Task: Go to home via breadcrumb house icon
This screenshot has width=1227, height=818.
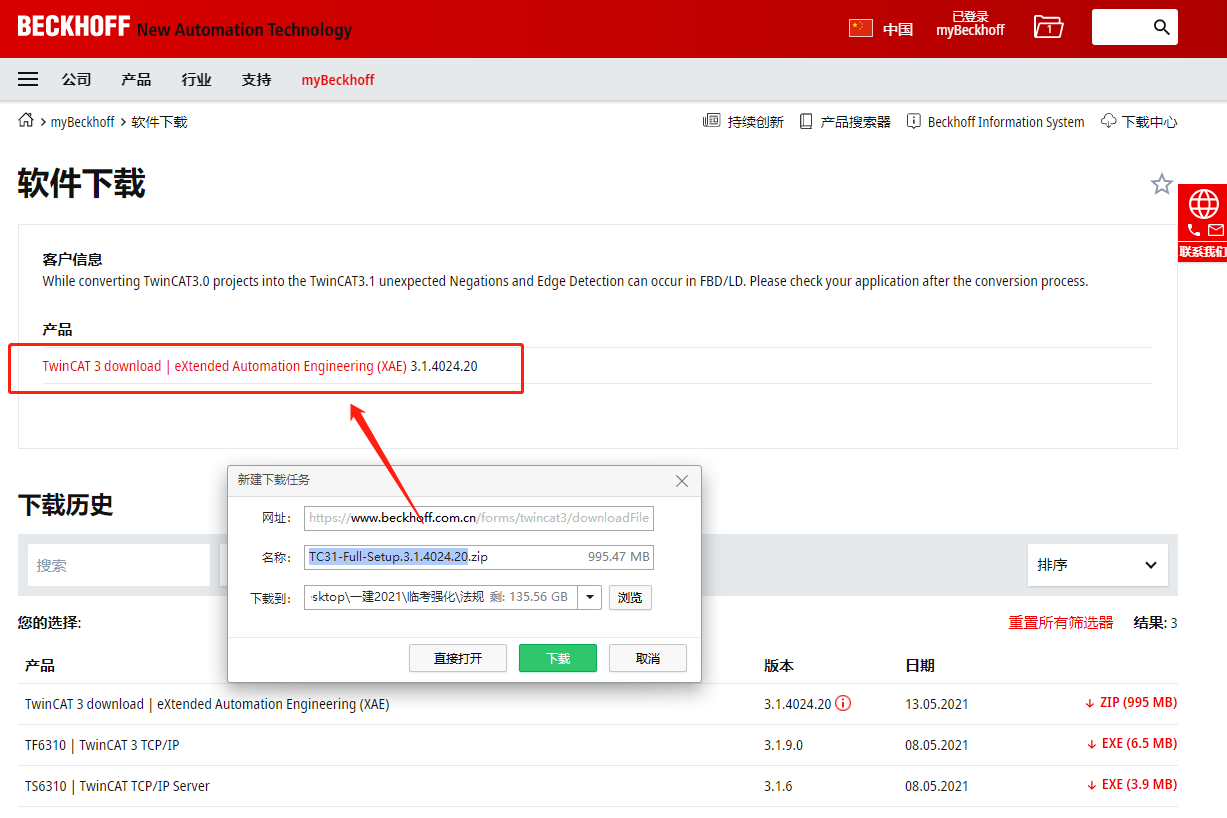Action: 26,121
